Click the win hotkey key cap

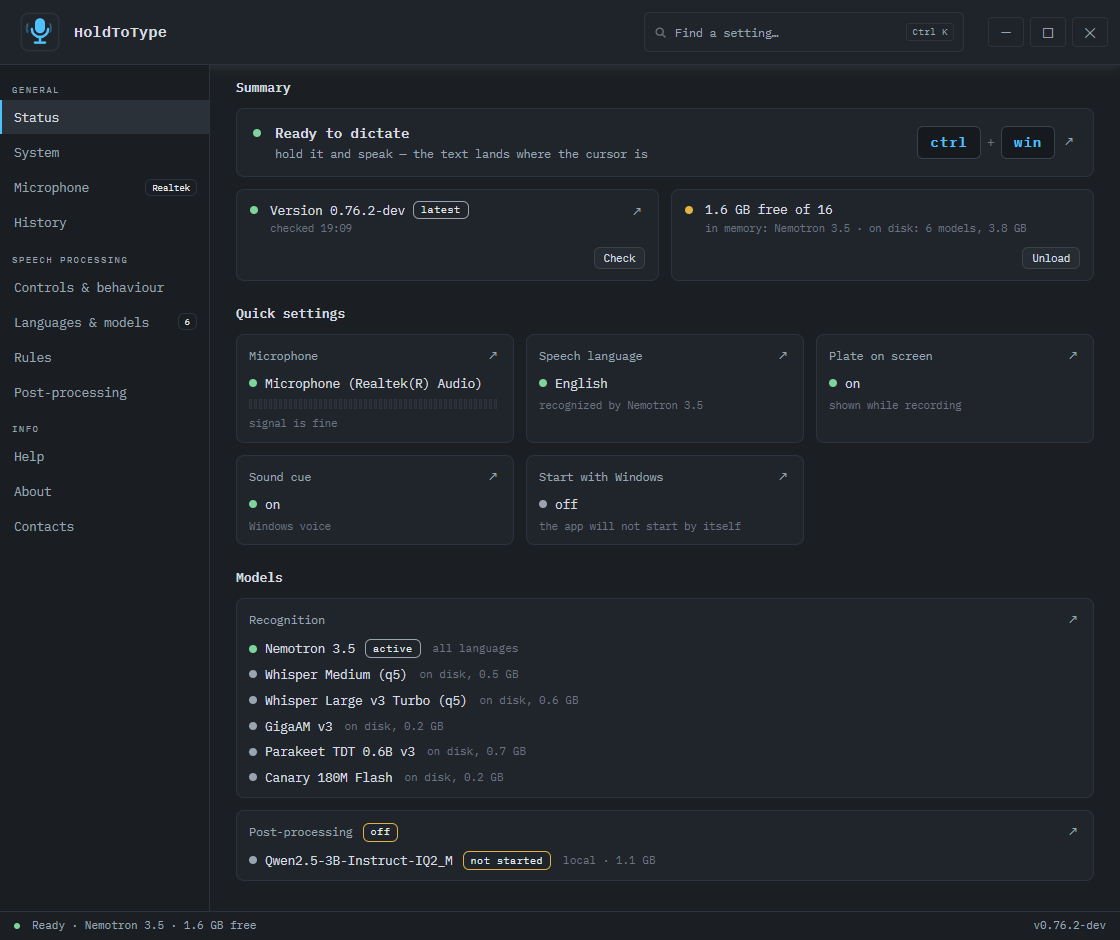[1028, 142]
